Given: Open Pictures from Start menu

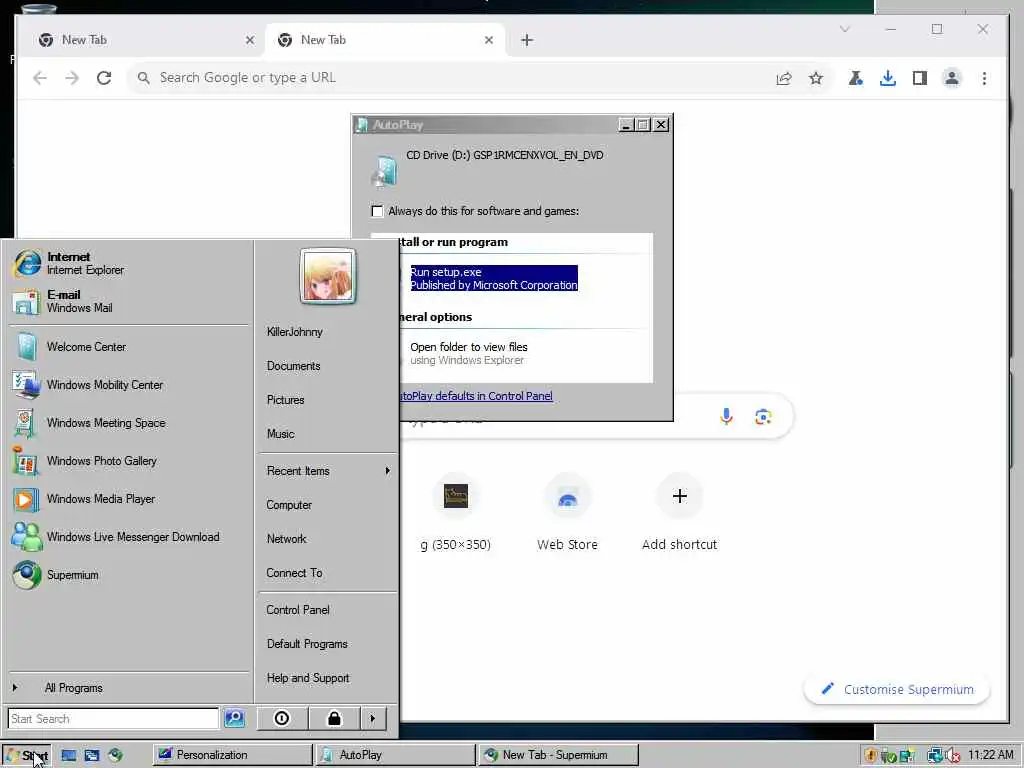Looking at the screenshot, I should (x=328, y=400).
